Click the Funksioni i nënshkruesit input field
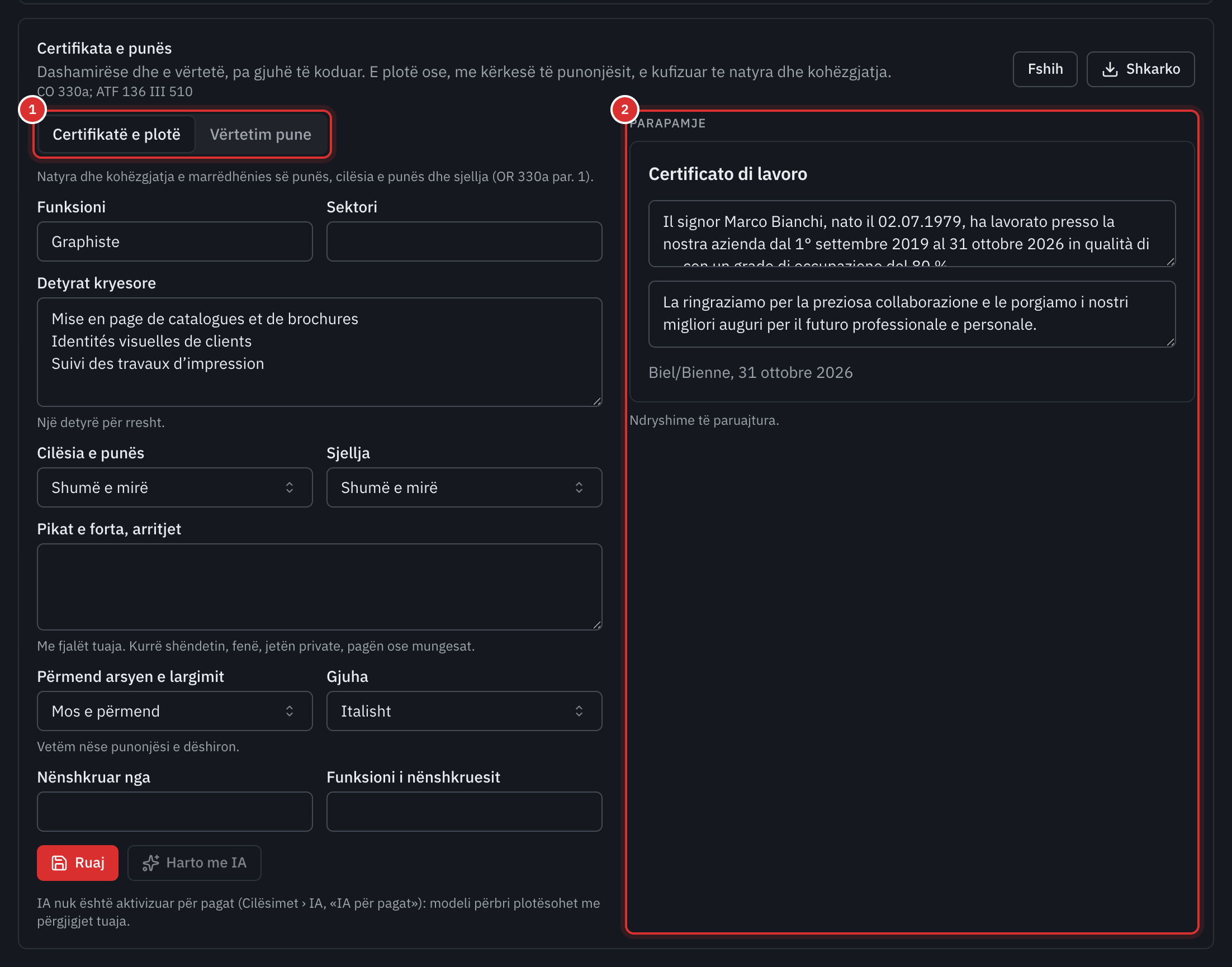The width and height of the screenshot is (1232, 967). point(465,812)
